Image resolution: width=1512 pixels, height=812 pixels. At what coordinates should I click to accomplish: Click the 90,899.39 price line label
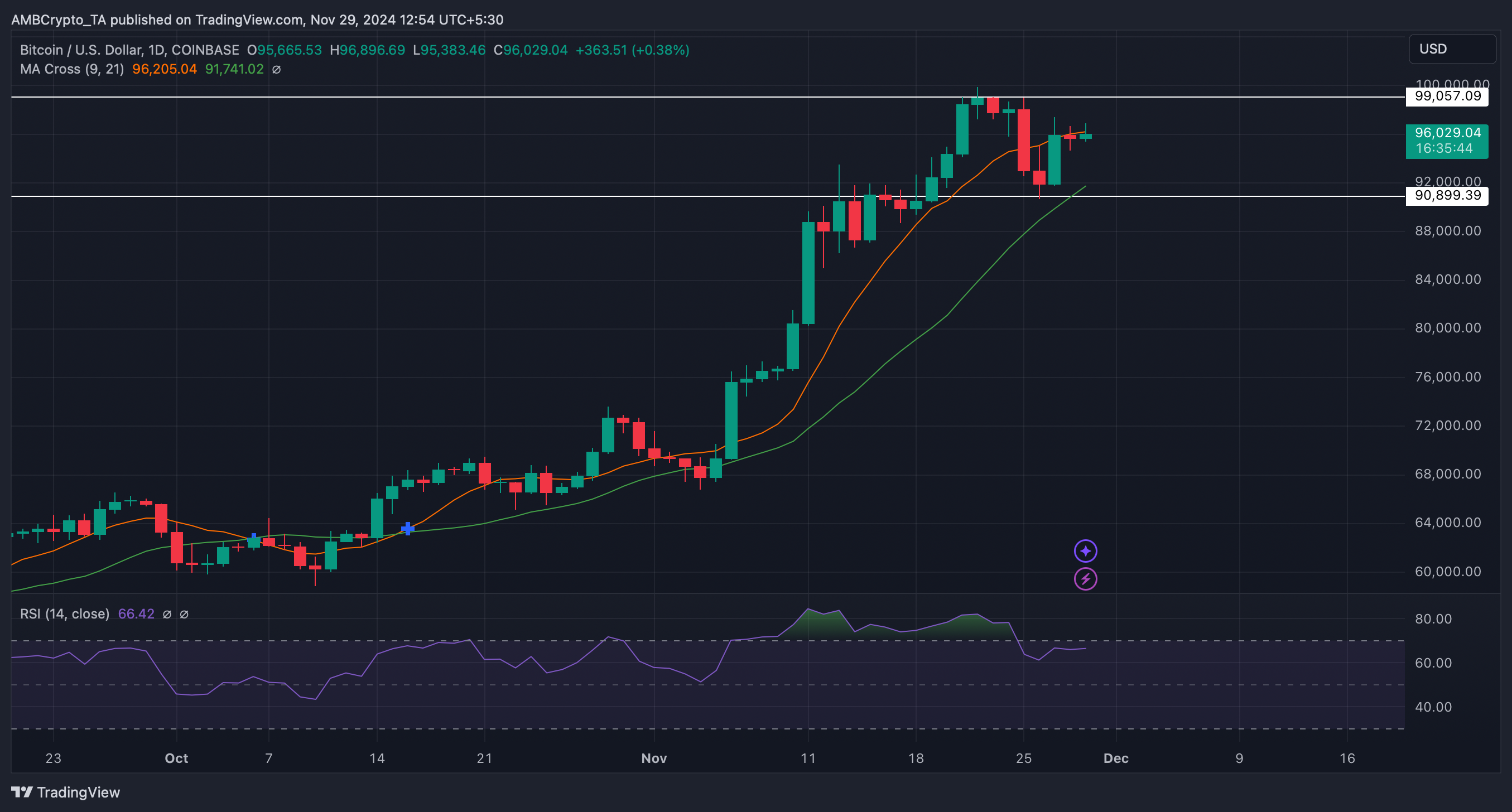point(1447,195)
